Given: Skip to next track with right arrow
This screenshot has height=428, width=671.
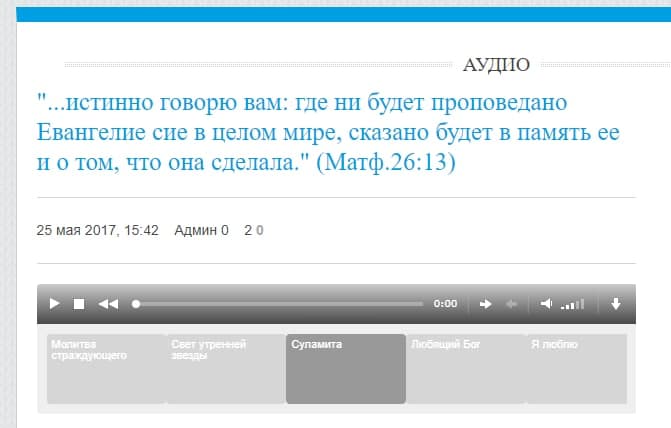Looking at the screenshot, I should 485,304.
